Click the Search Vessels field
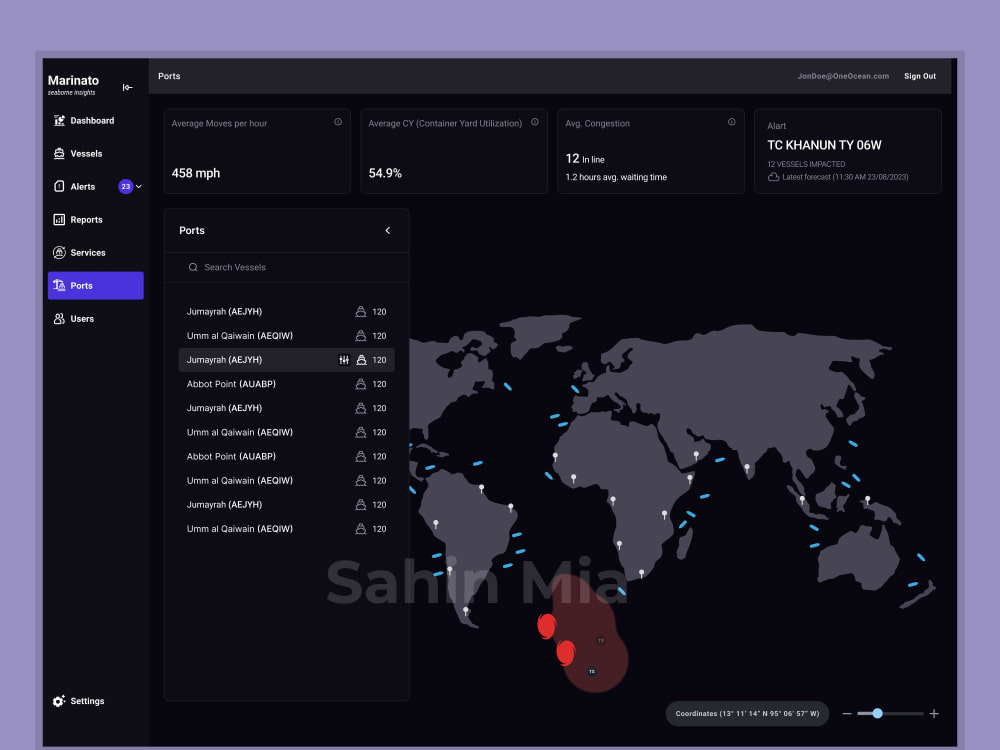The image size is (1000, 750). [x=286, y=267]
